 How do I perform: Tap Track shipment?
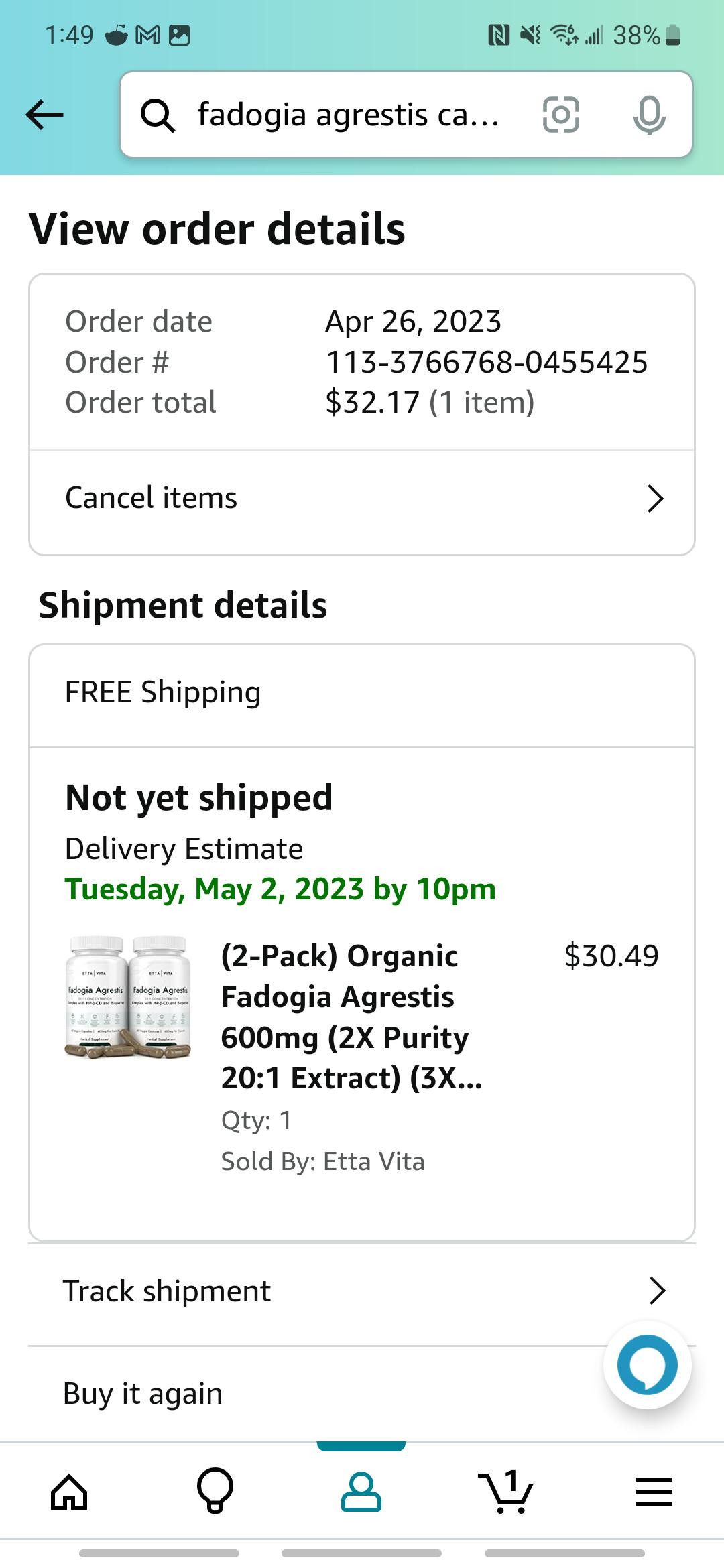(x=167, y=1291)
